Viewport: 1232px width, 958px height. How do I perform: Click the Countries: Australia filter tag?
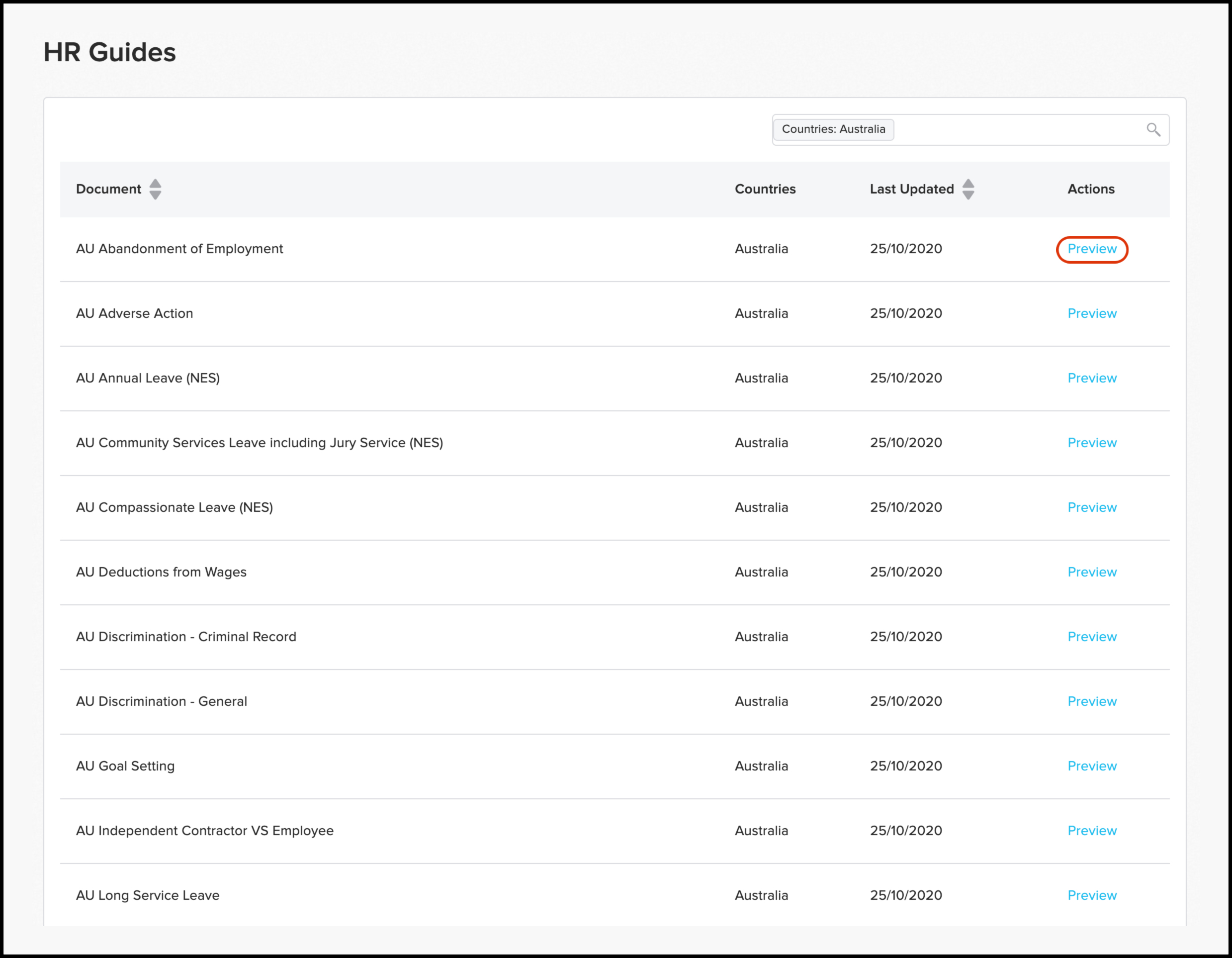click(833, 129)
